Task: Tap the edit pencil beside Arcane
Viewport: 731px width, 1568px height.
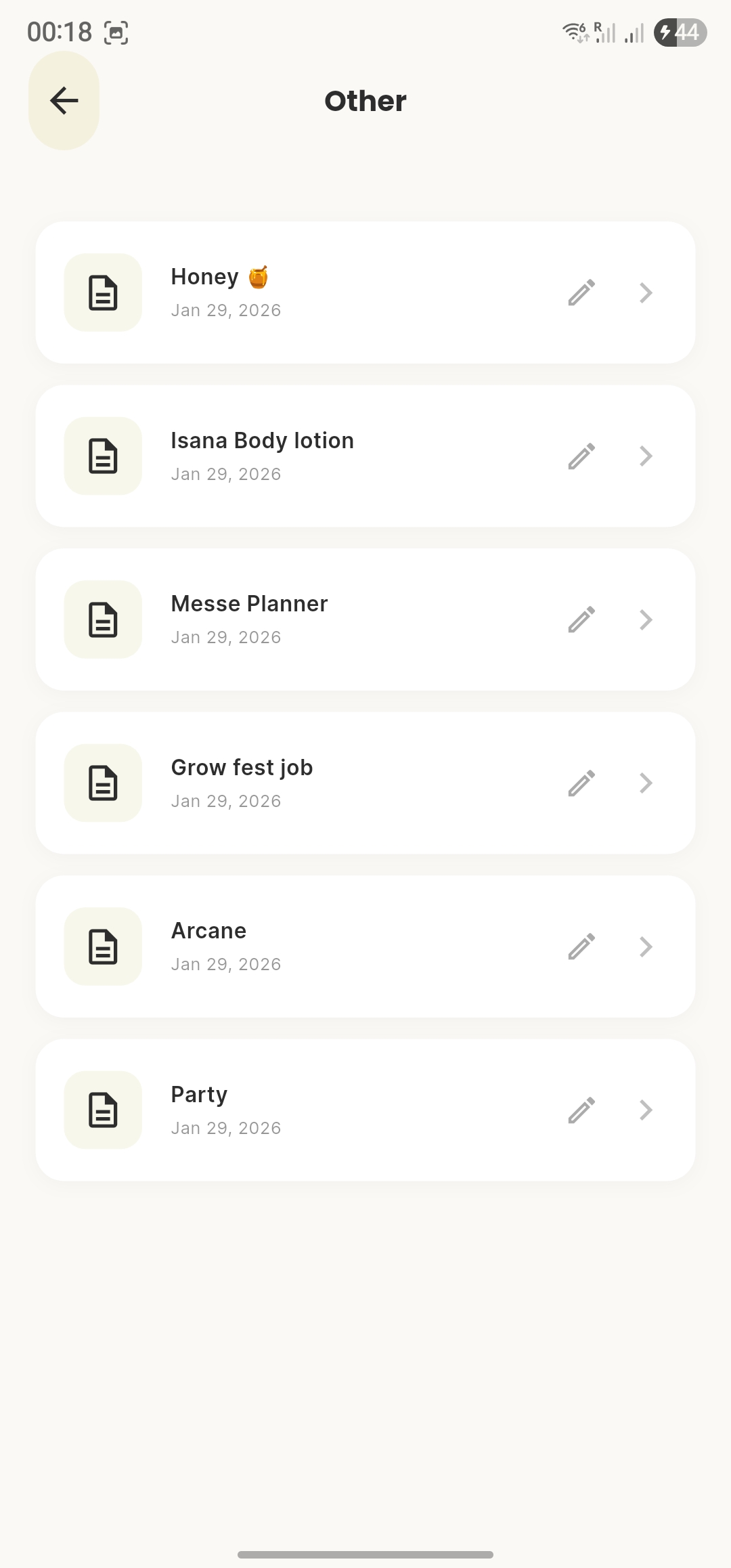Action: (581, 946)
